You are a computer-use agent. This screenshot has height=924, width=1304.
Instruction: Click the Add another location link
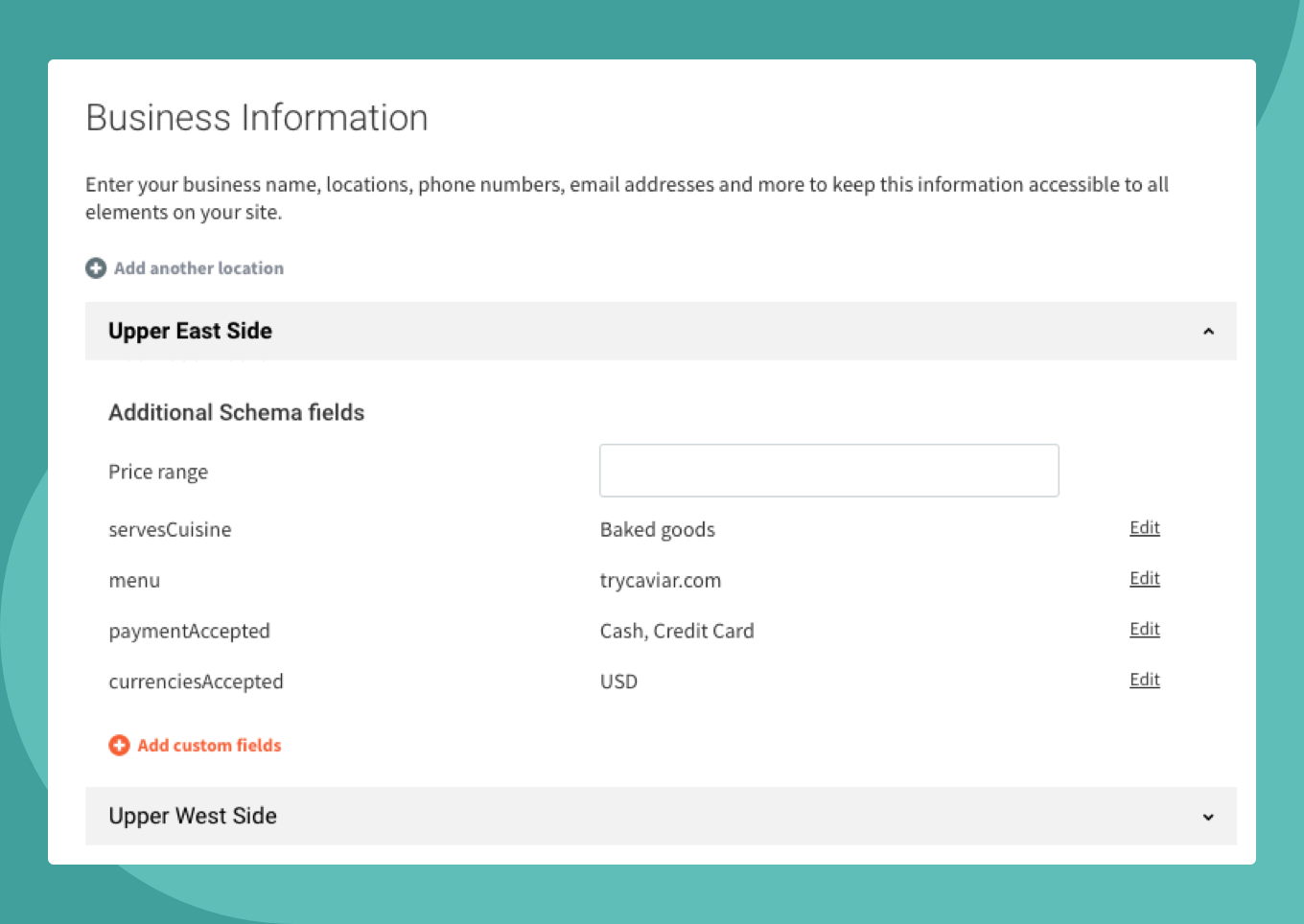pyautogui.click(x=198, y=268)
